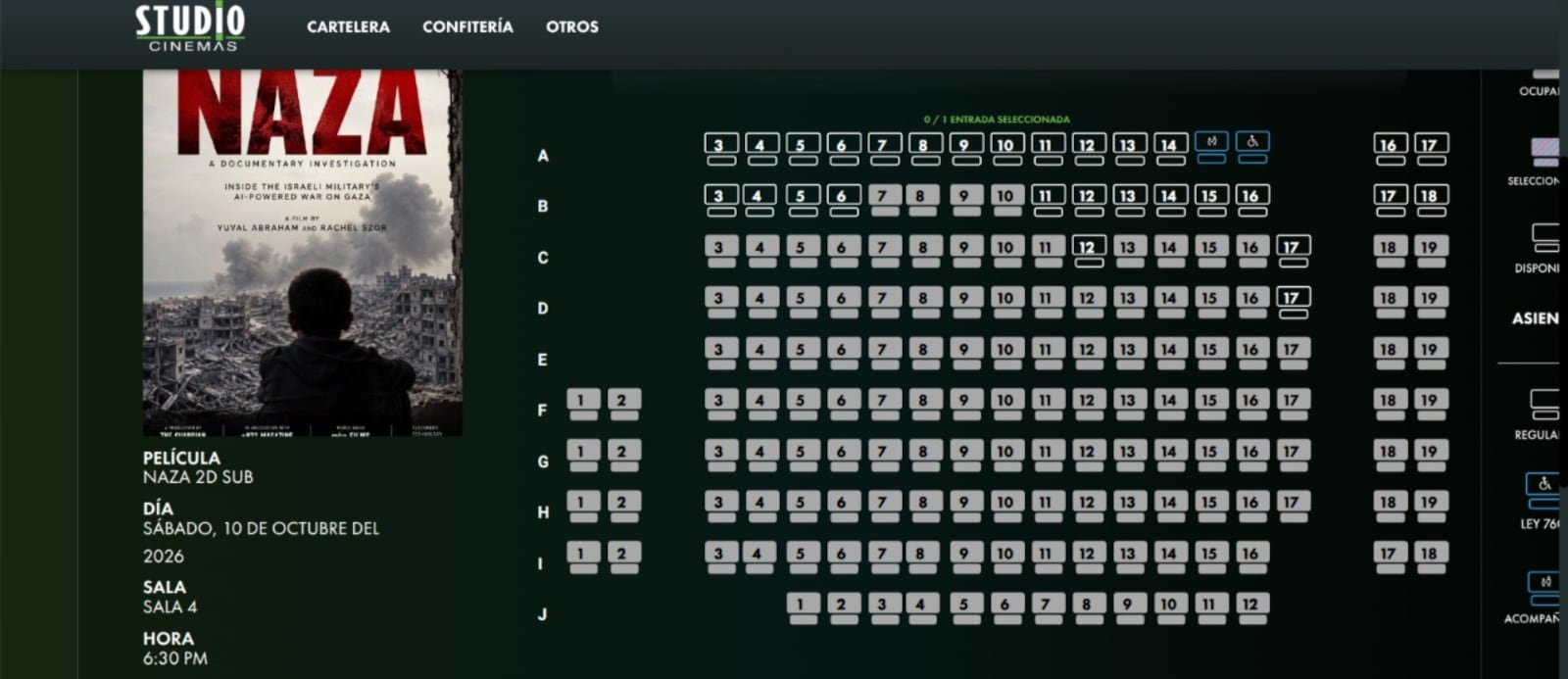Select seat 3 in row B
The image size is (1568, 679).
[721, 200]
